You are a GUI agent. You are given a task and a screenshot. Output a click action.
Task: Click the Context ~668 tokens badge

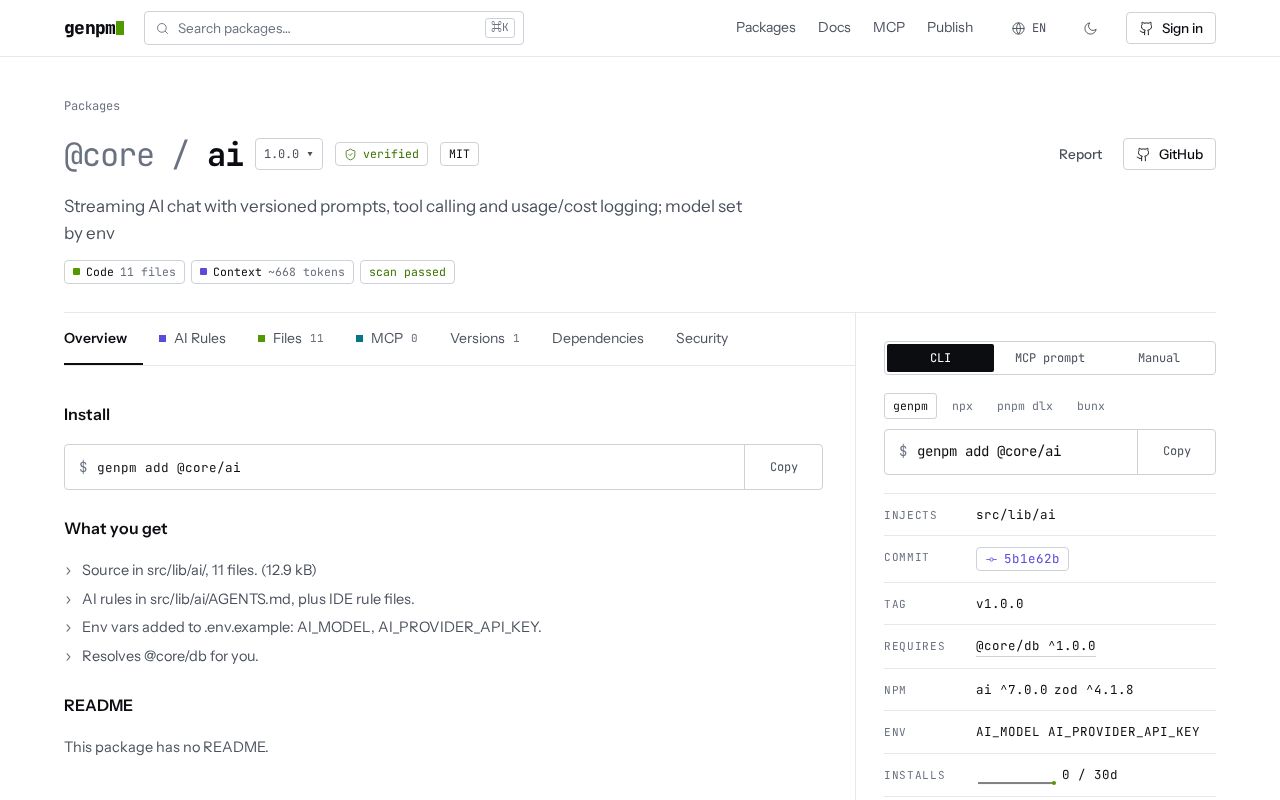coord(272,272)
